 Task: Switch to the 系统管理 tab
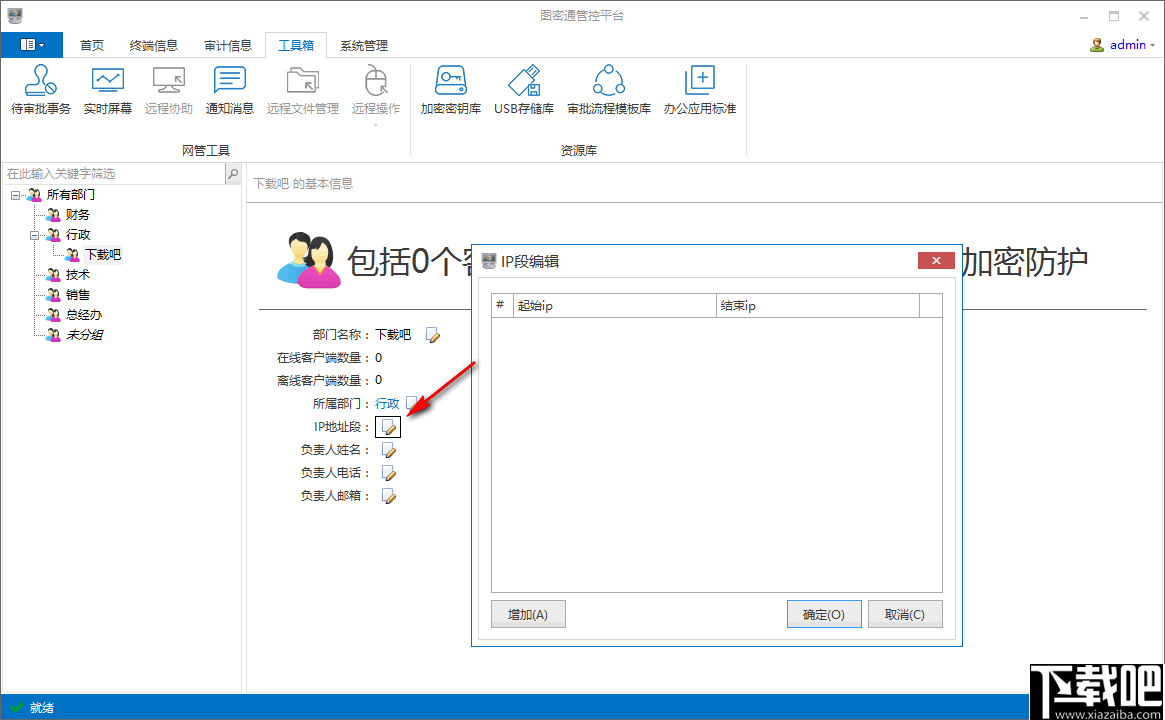(x=364, y=45)
